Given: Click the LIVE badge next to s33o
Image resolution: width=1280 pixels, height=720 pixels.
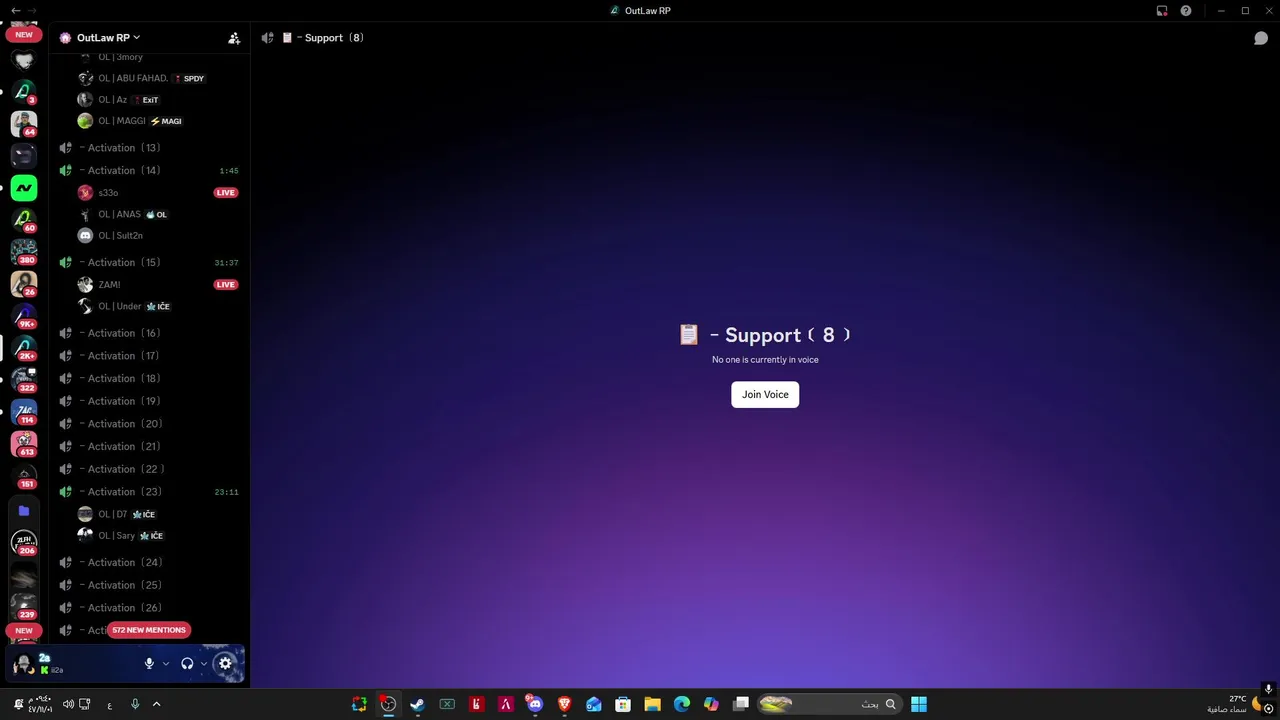Looking at the screenshot, I should click(226, 193).
